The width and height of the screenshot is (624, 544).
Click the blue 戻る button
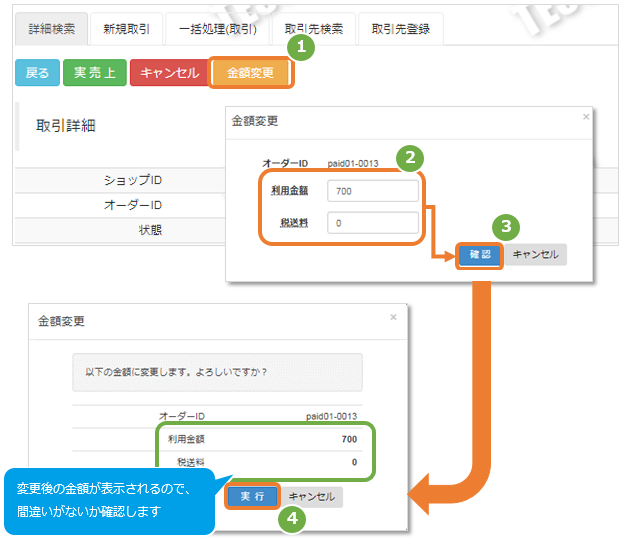[37, 73]
